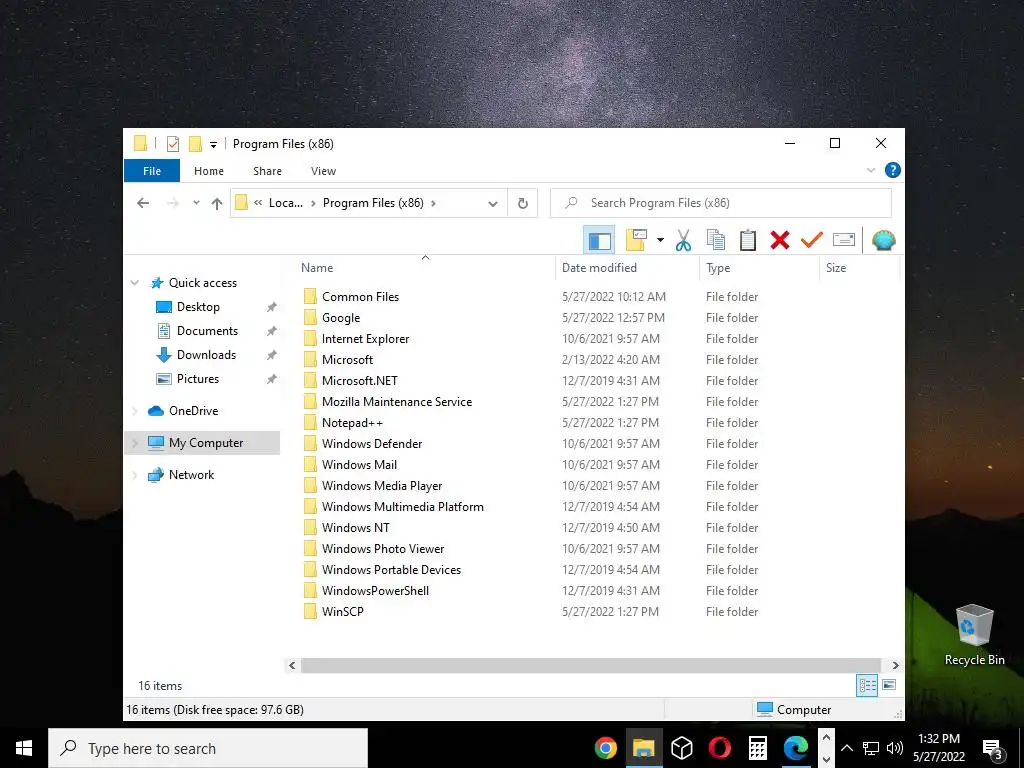Open the recent locations dropdown
The height and width of the screenshot is (768, 1024).
[x=196, y=203]
